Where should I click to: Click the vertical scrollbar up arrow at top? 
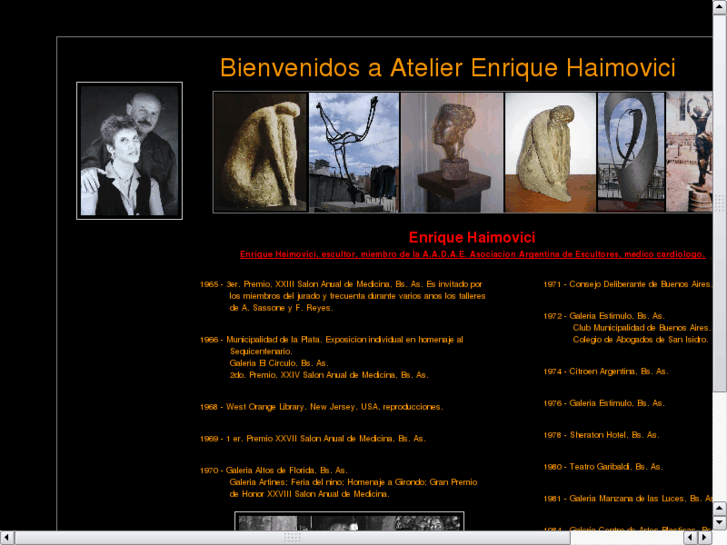[720, 7]
